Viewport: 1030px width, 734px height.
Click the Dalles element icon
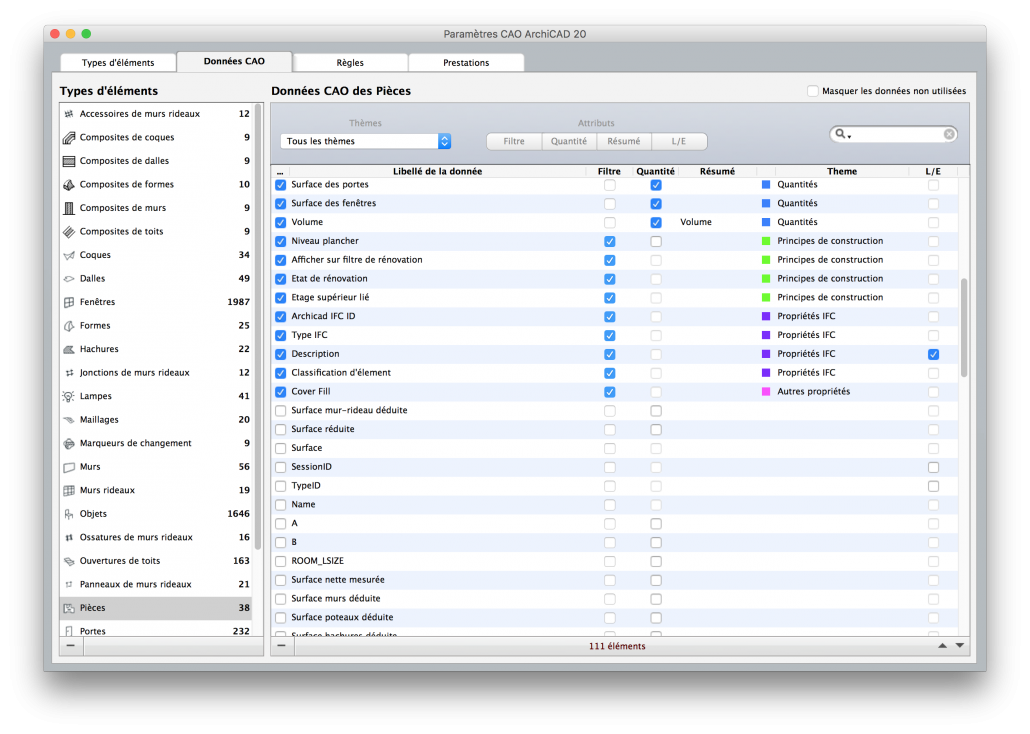[x=69, y=279]
